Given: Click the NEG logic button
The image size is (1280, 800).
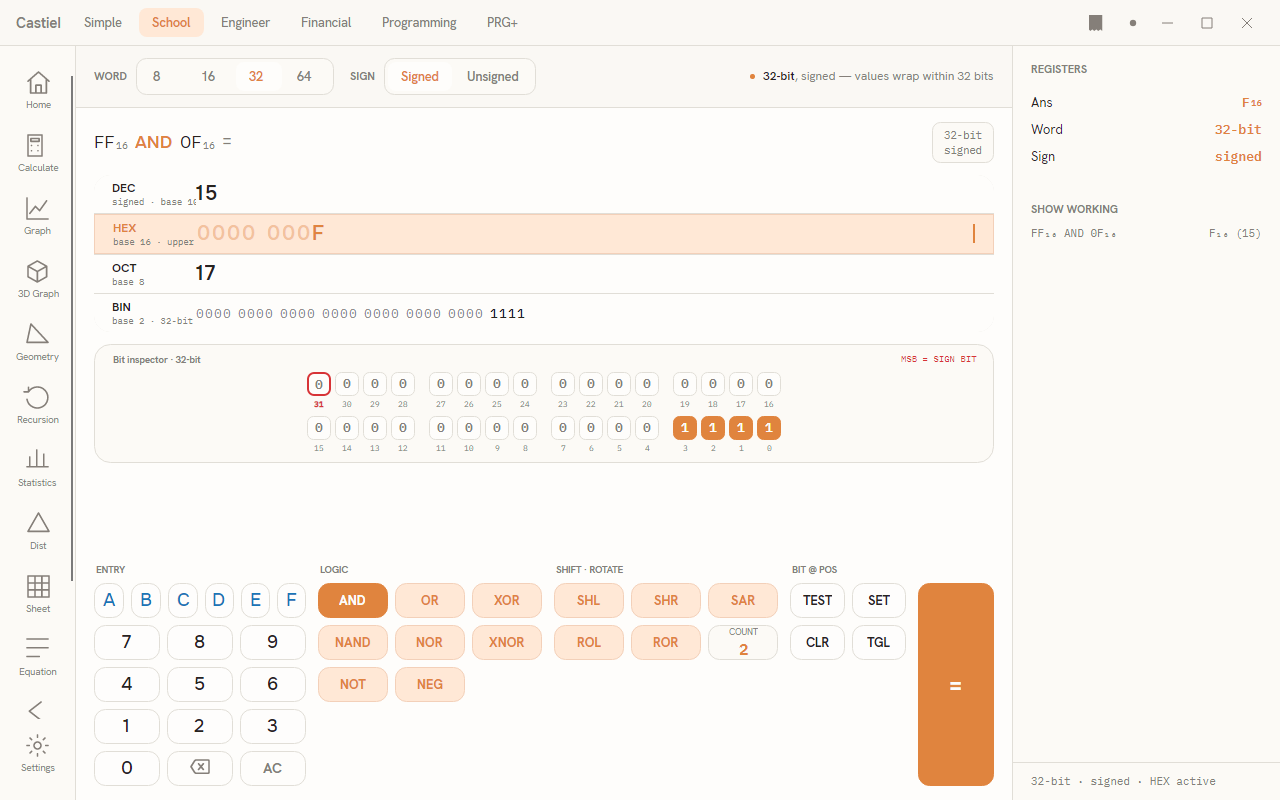Looking at the screenshot, I should [430, 684].
